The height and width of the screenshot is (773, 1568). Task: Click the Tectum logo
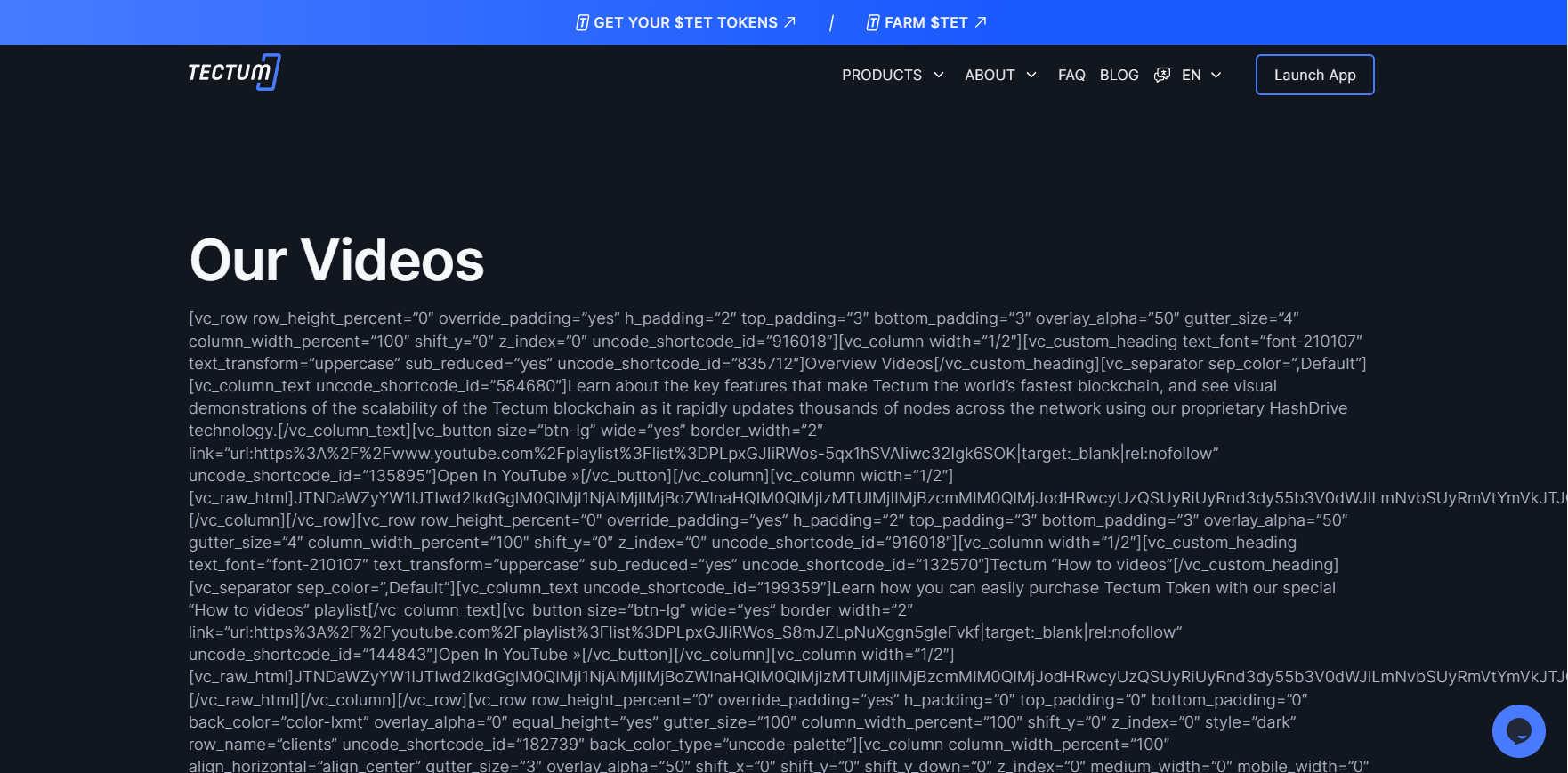(234, 72)
